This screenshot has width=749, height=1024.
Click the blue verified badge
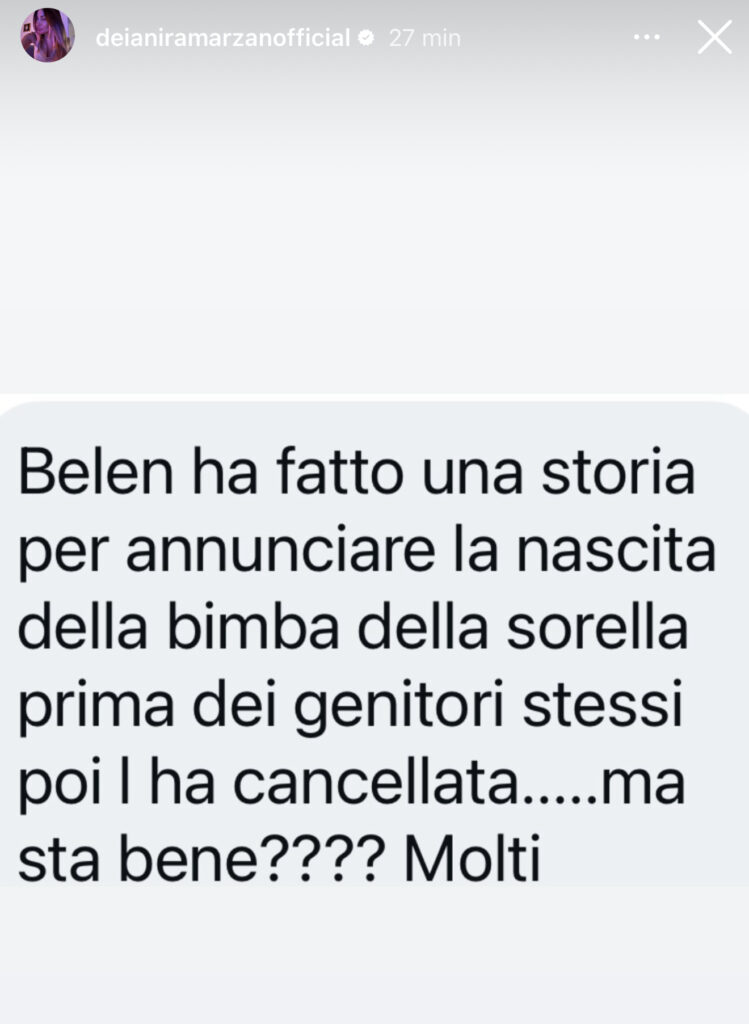(x=366, y=38)
